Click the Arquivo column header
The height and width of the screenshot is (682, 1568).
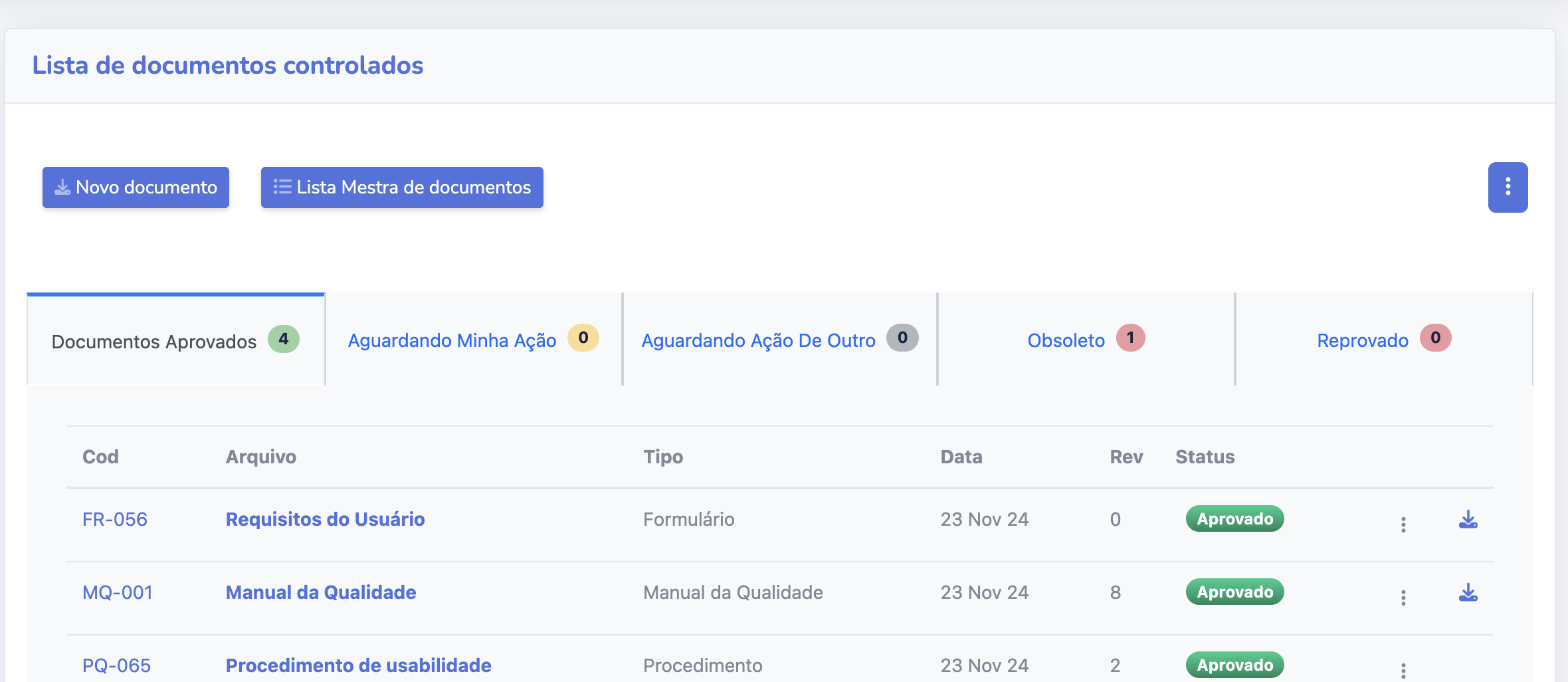[261, 457]
